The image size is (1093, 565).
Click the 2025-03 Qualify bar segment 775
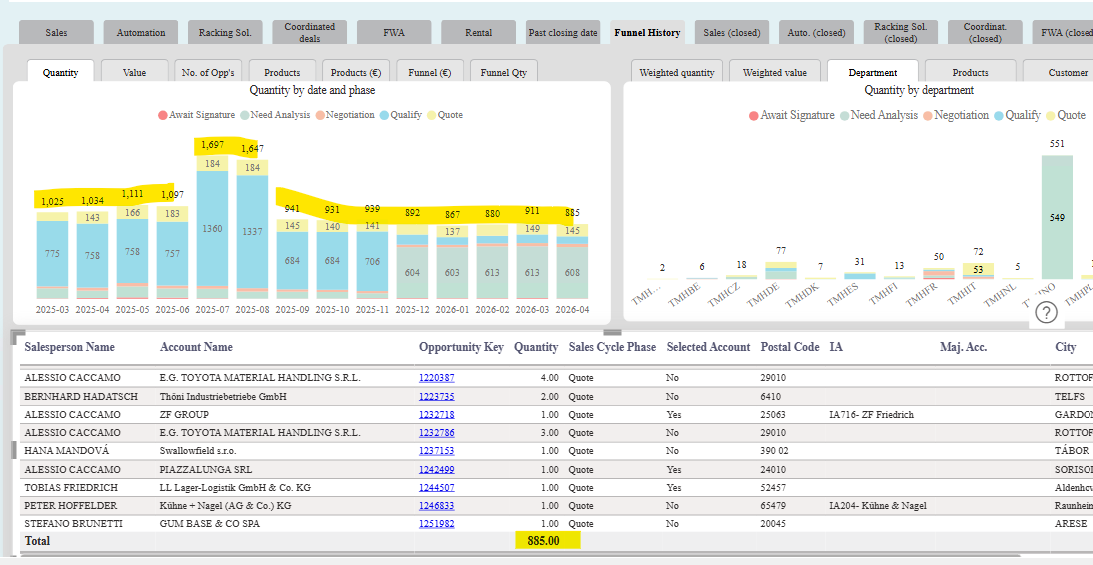(52, 254)
